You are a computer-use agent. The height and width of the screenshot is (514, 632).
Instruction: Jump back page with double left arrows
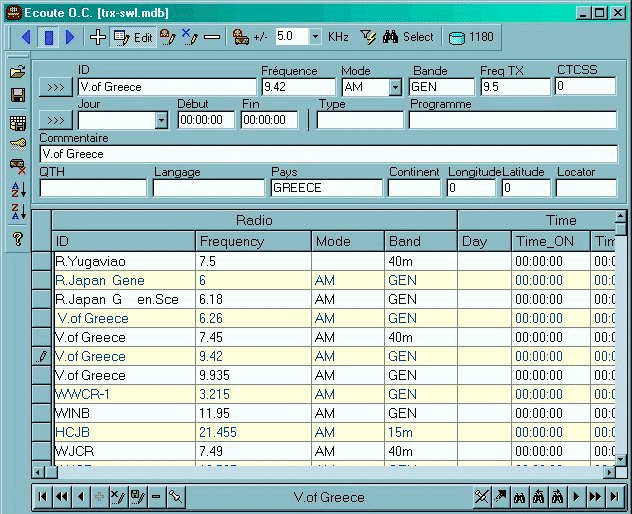61,496
